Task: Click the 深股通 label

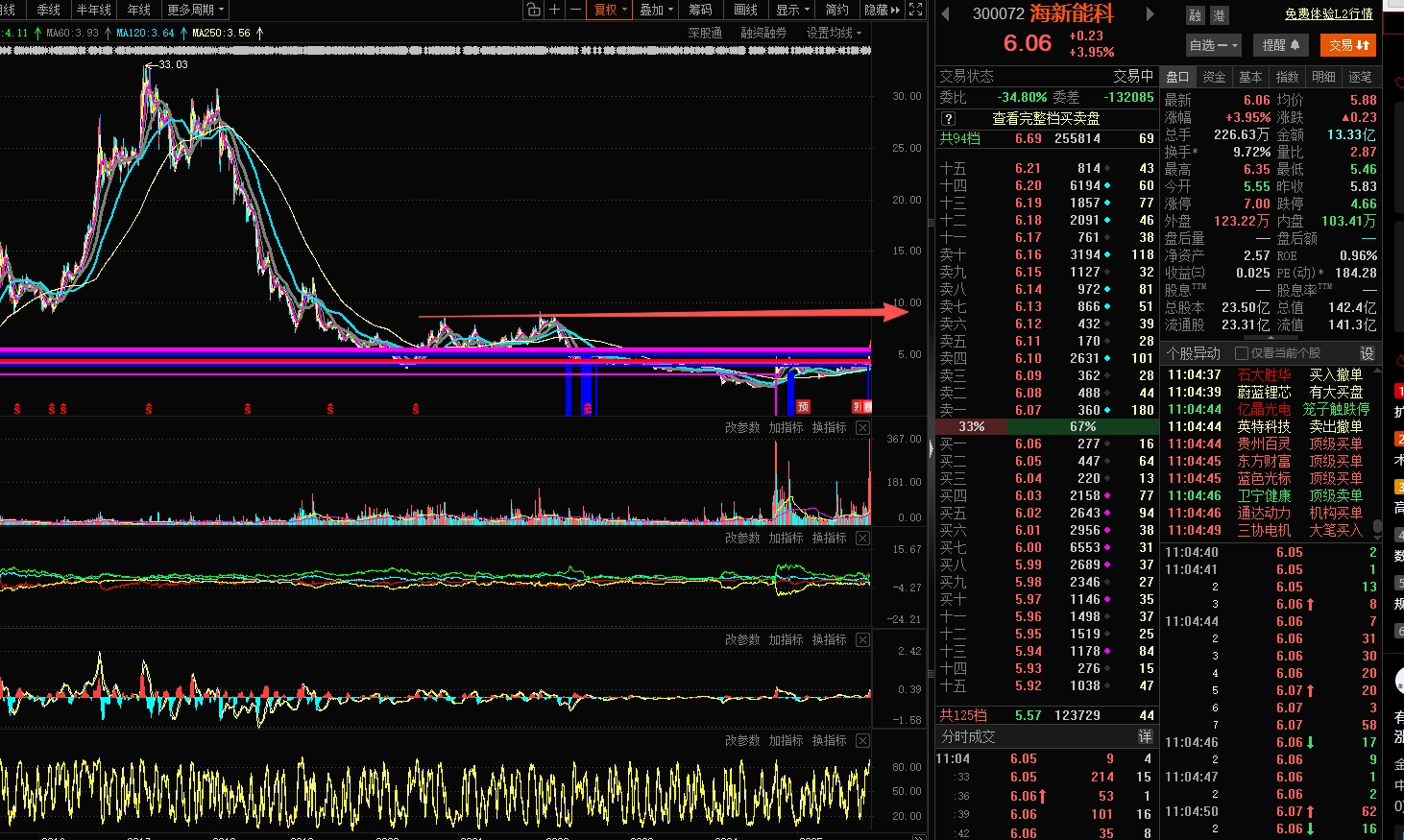Action: tap(705, 33)
